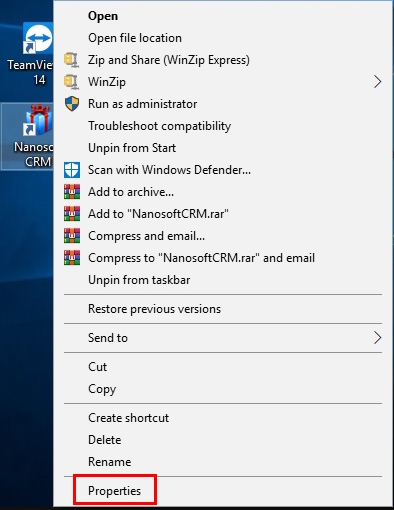Click the "TeamVie 14" desktop label text

coord(30,72)
